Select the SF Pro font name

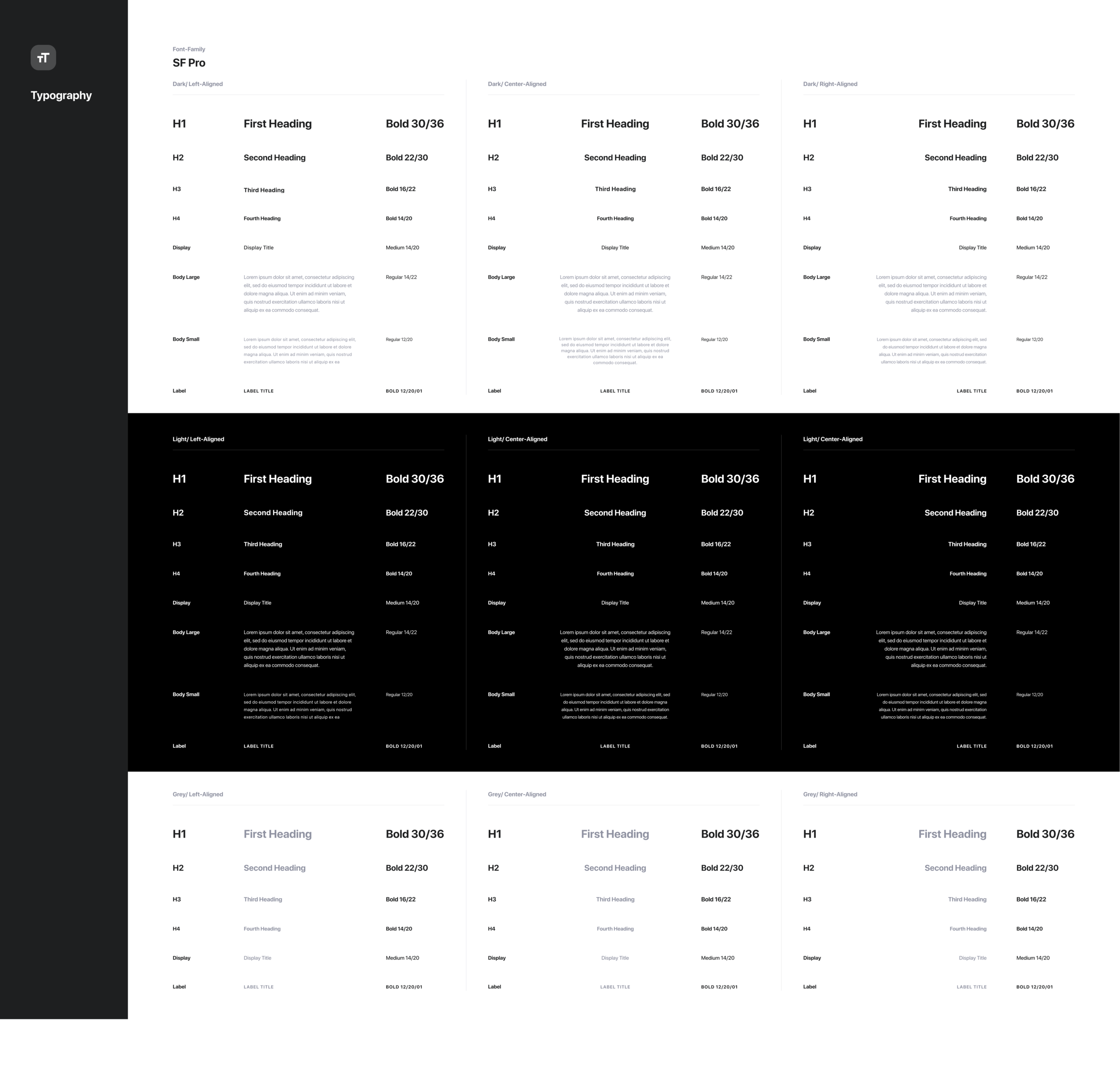[189, 63]
